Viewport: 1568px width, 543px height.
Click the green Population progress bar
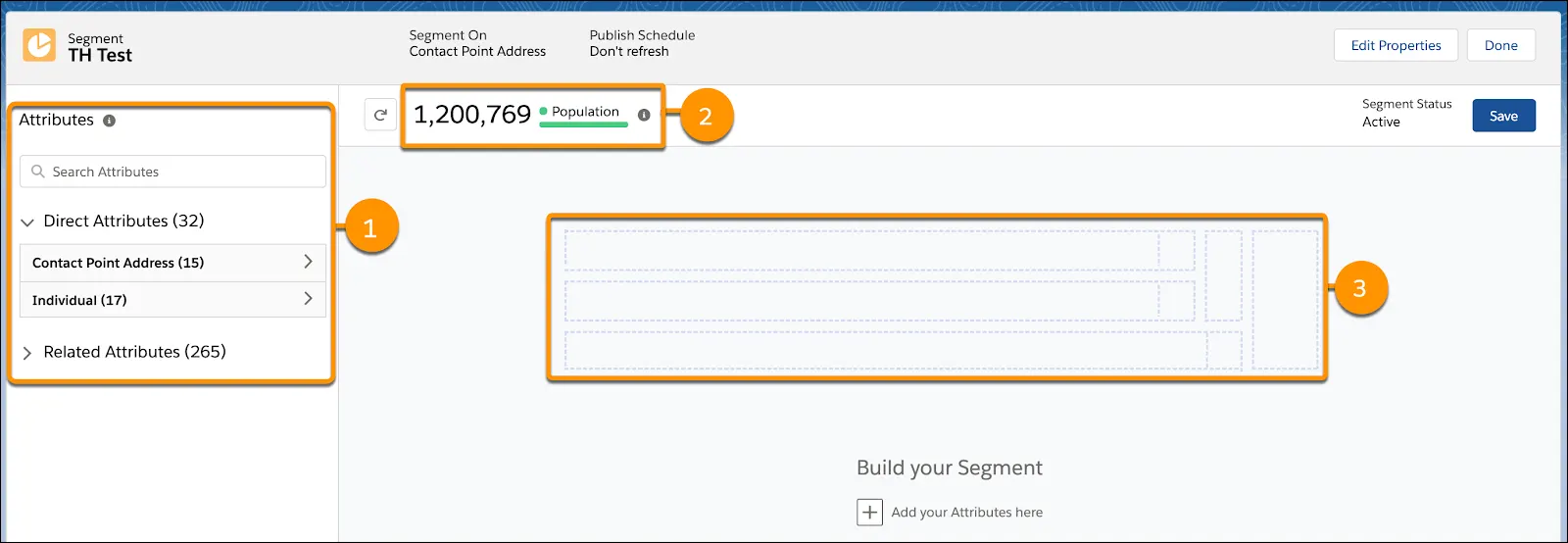583,124
